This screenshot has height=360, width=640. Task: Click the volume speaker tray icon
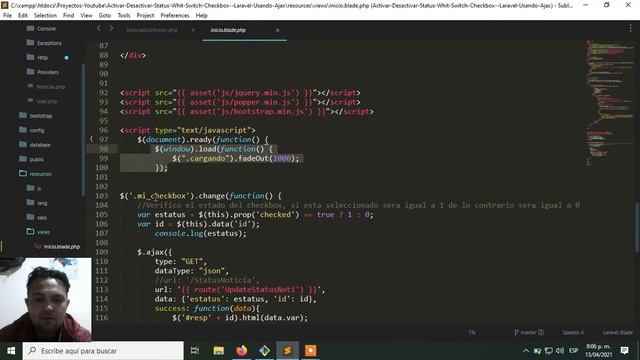560,351
